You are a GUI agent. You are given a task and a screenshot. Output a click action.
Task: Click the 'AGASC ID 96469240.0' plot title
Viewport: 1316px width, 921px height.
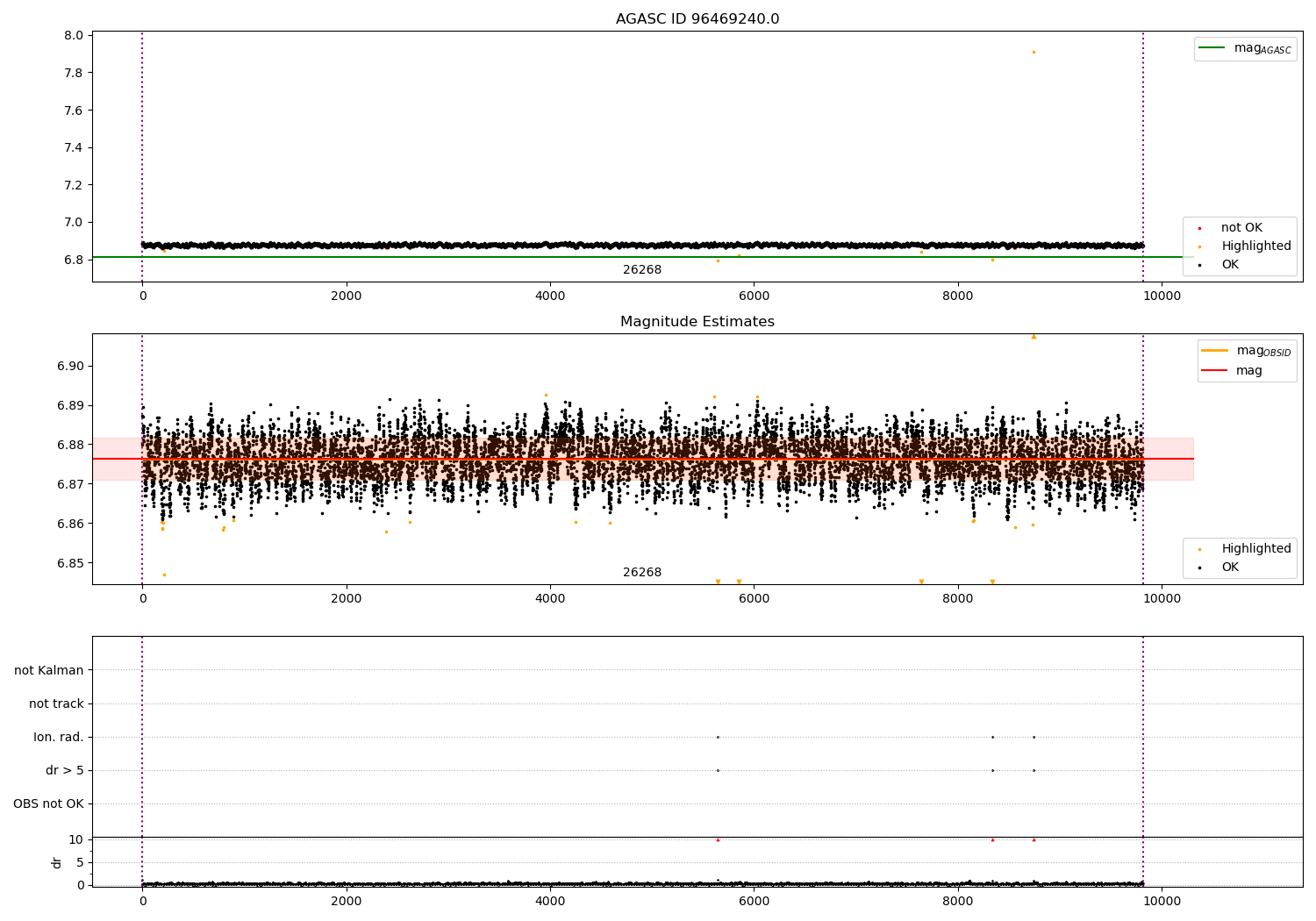[697, 19]
